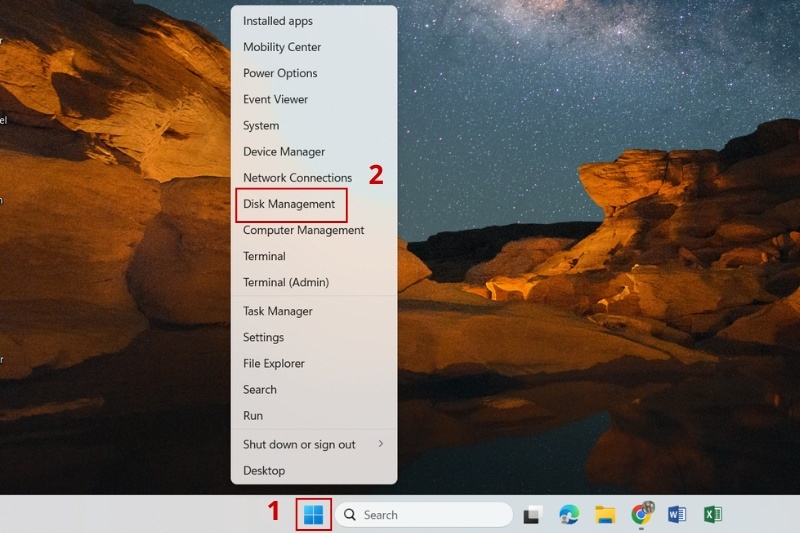Open Computer Management

click(314, 230)
